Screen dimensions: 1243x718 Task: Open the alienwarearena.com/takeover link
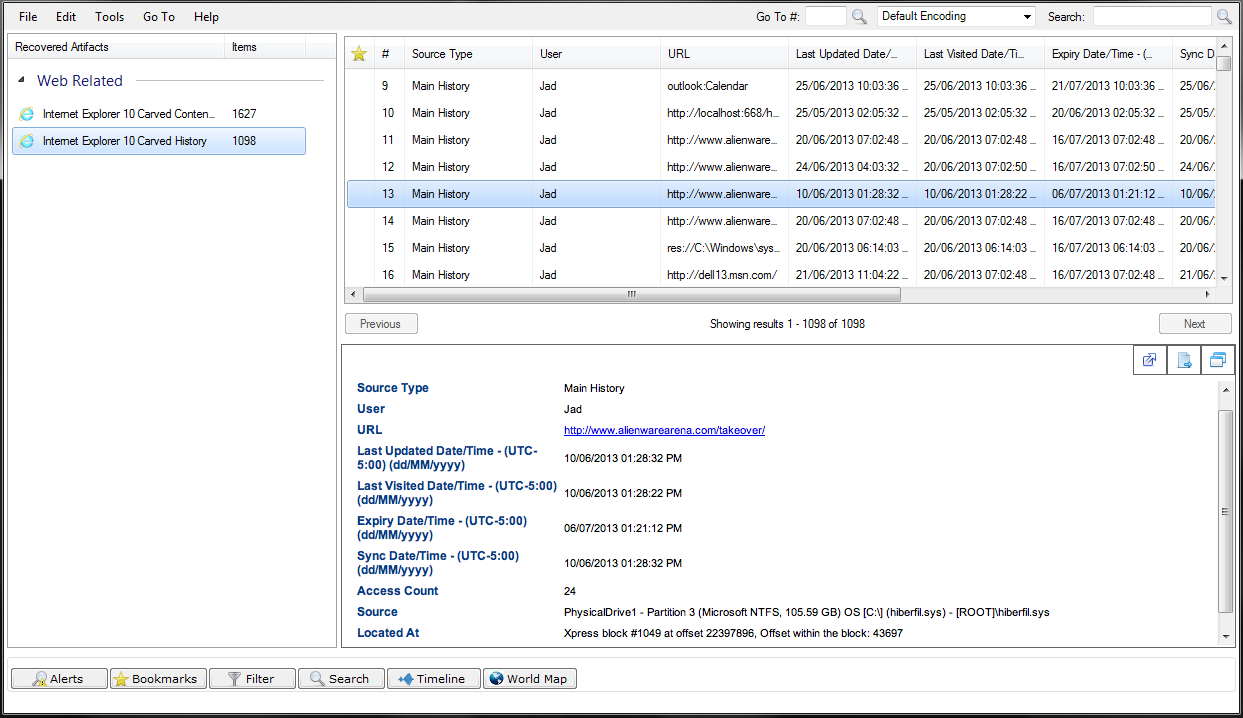(663, 429)
